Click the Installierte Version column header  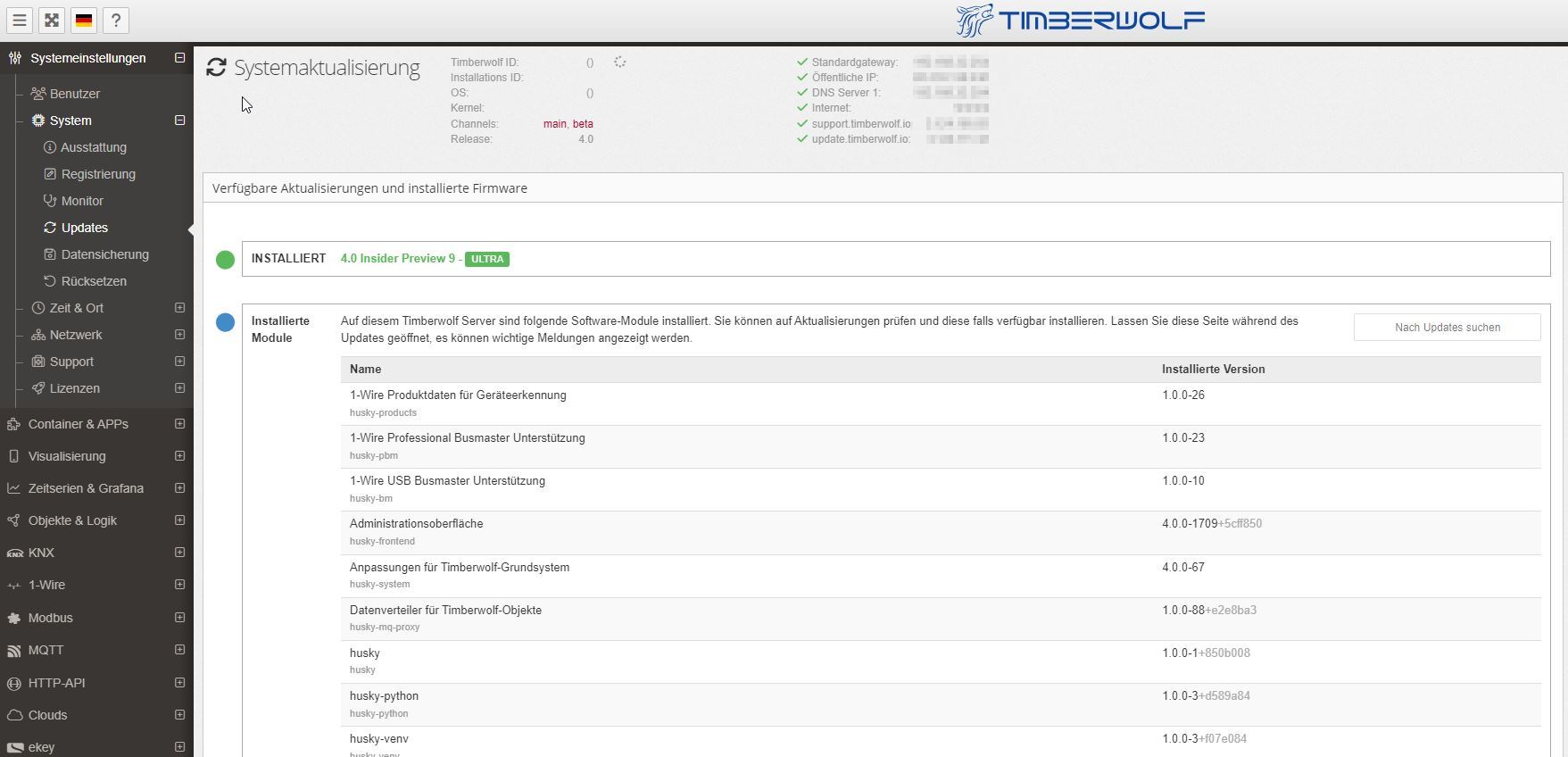(x=1213, y=370)
